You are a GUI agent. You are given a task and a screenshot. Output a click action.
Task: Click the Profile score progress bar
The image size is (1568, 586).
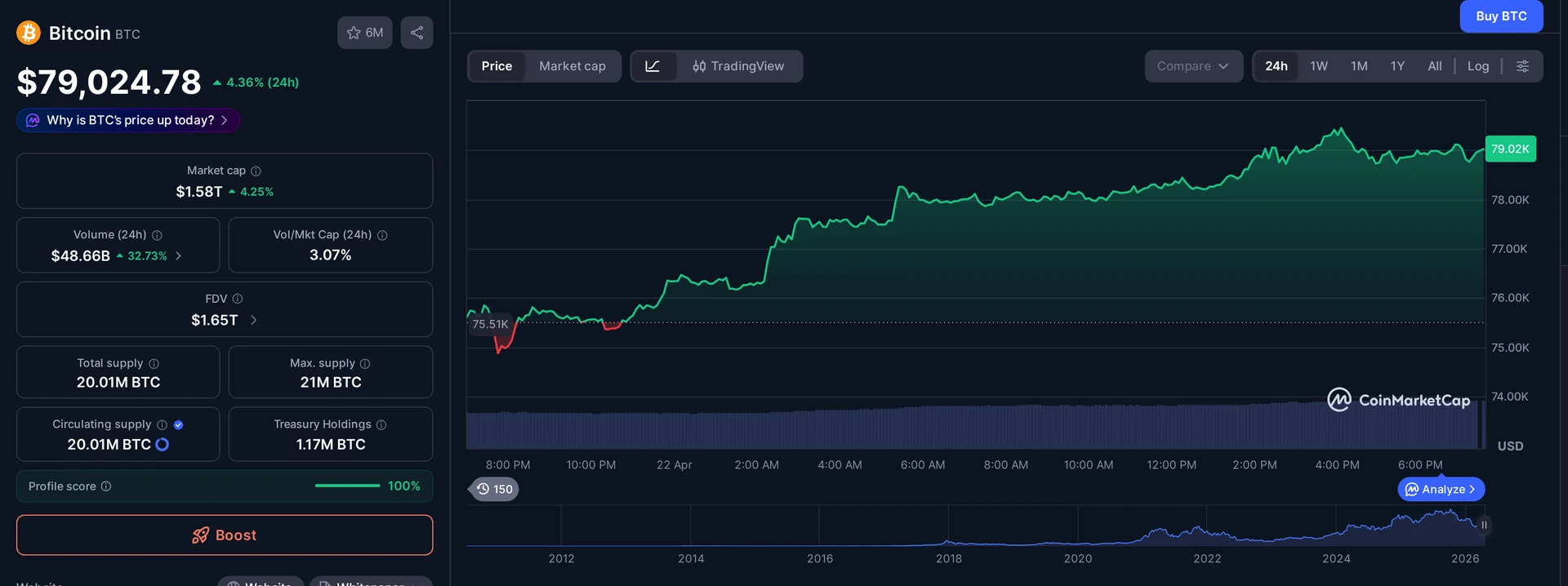click(x=347, y=486)
